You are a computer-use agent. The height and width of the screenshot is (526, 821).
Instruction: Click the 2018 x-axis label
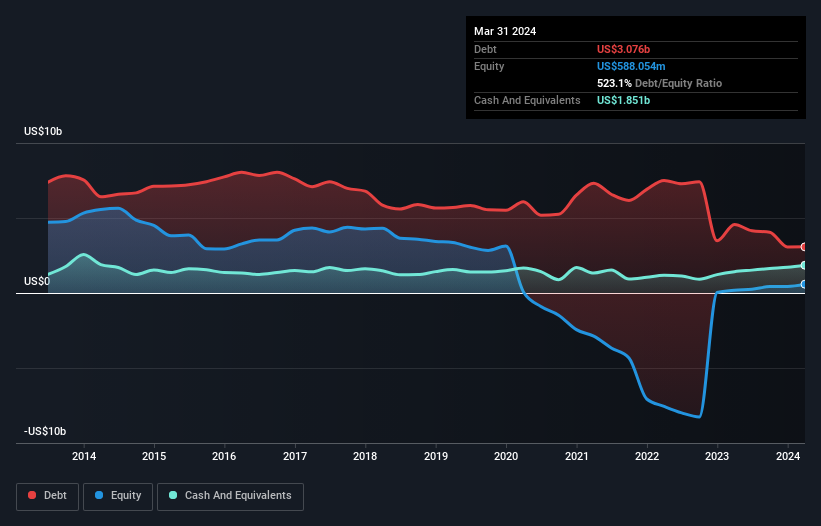click(365, 456)
